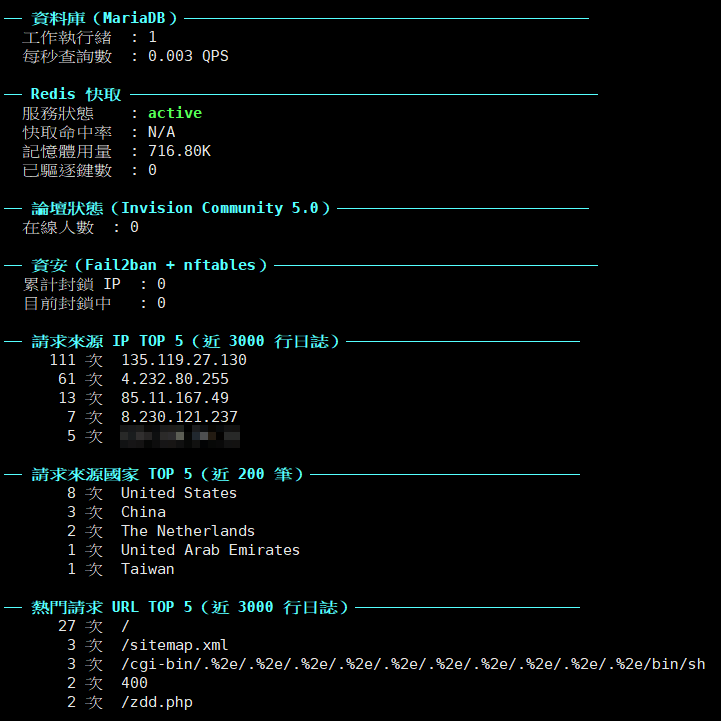Viewport: 721px width, 721px height.
Task: Select the 已驅逐鍵數 label
Action: tap(67, 171)
